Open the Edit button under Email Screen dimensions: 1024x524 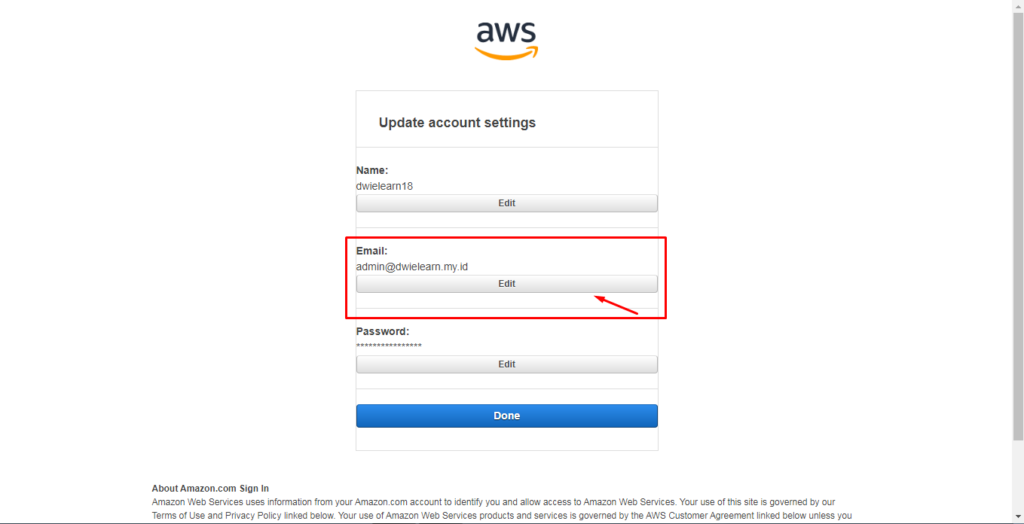507,284
